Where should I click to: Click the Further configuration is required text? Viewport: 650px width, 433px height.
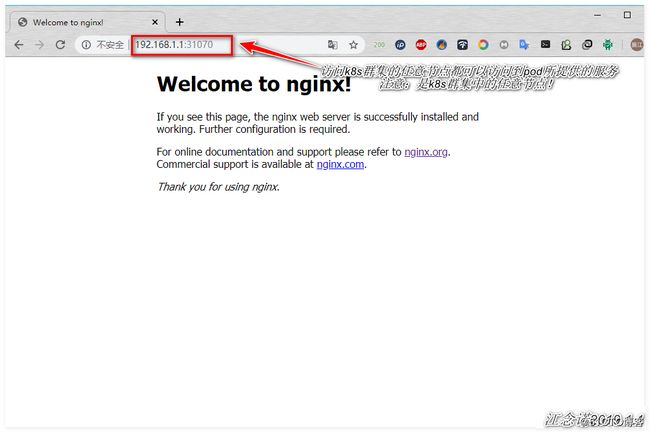(274, 129)
